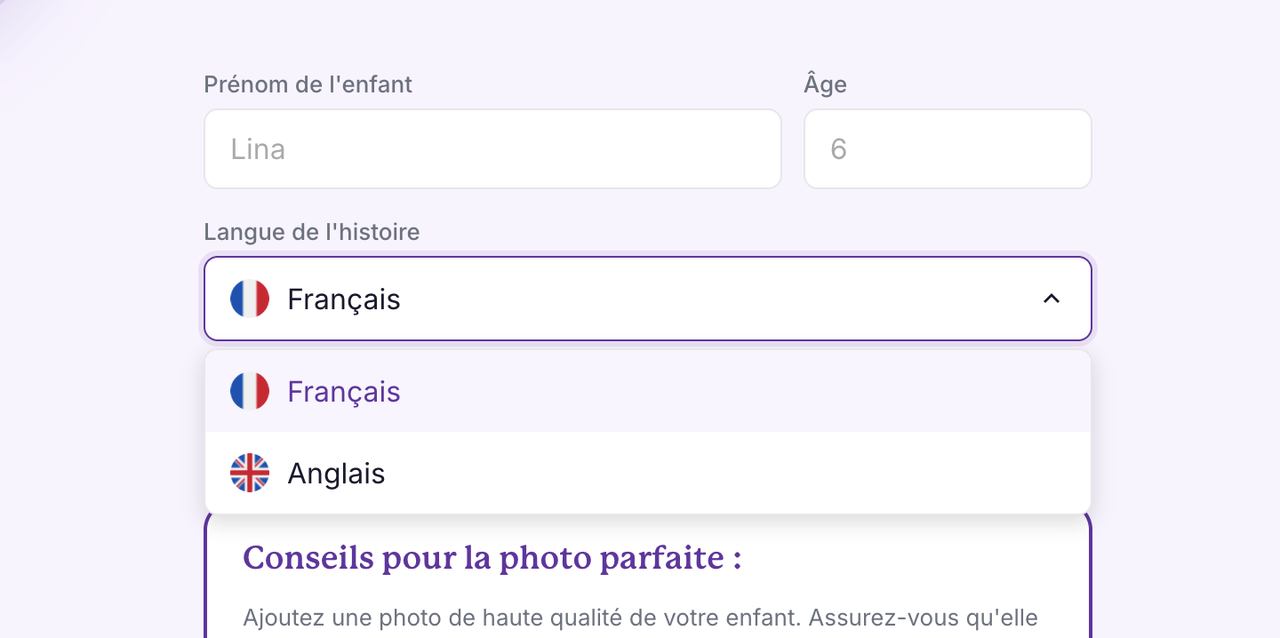Screen dimensions: 1280x638
Task: Choose Anglais from the language options
Action: [336, 473]
